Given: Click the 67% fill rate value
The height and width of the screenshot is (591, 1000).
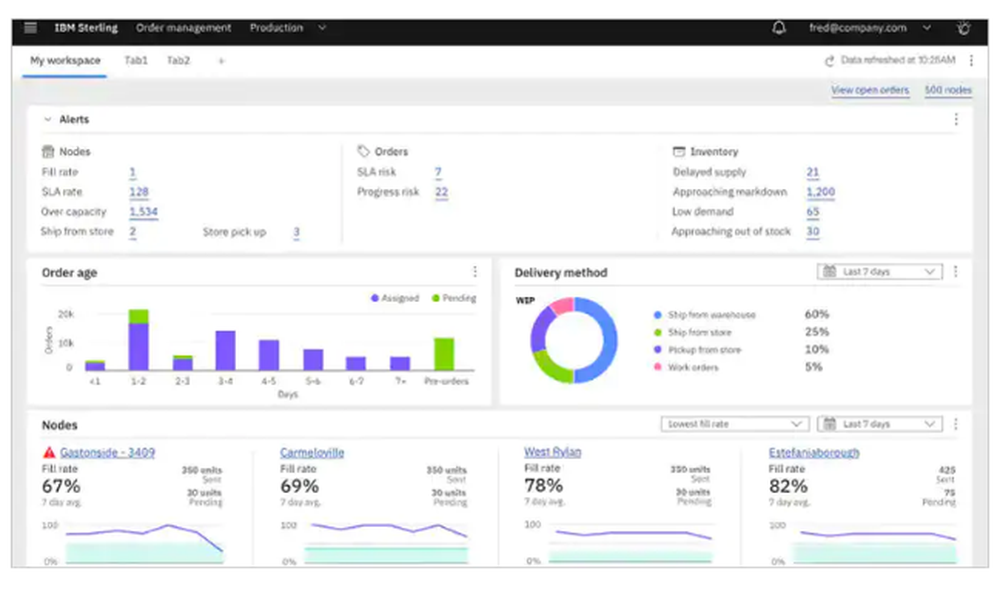Looking at the screenshot, I should pos(61,486).
